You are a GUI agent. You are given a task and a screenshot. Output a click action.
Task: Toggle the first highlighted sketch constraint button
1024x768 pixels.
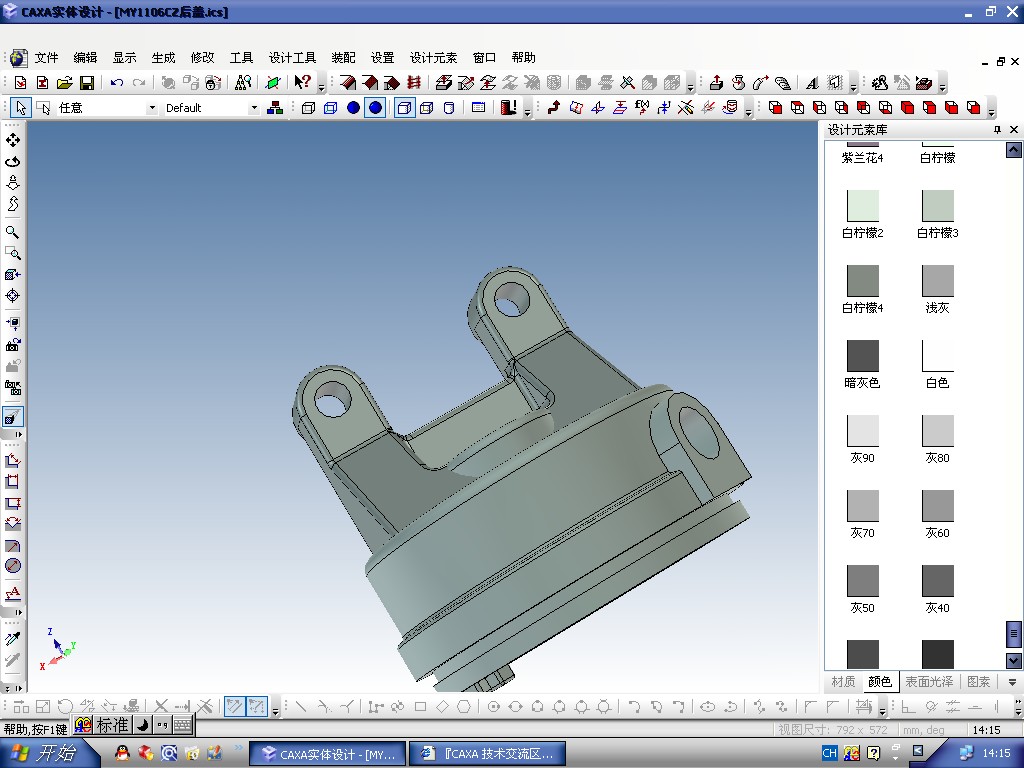(234, 707)
